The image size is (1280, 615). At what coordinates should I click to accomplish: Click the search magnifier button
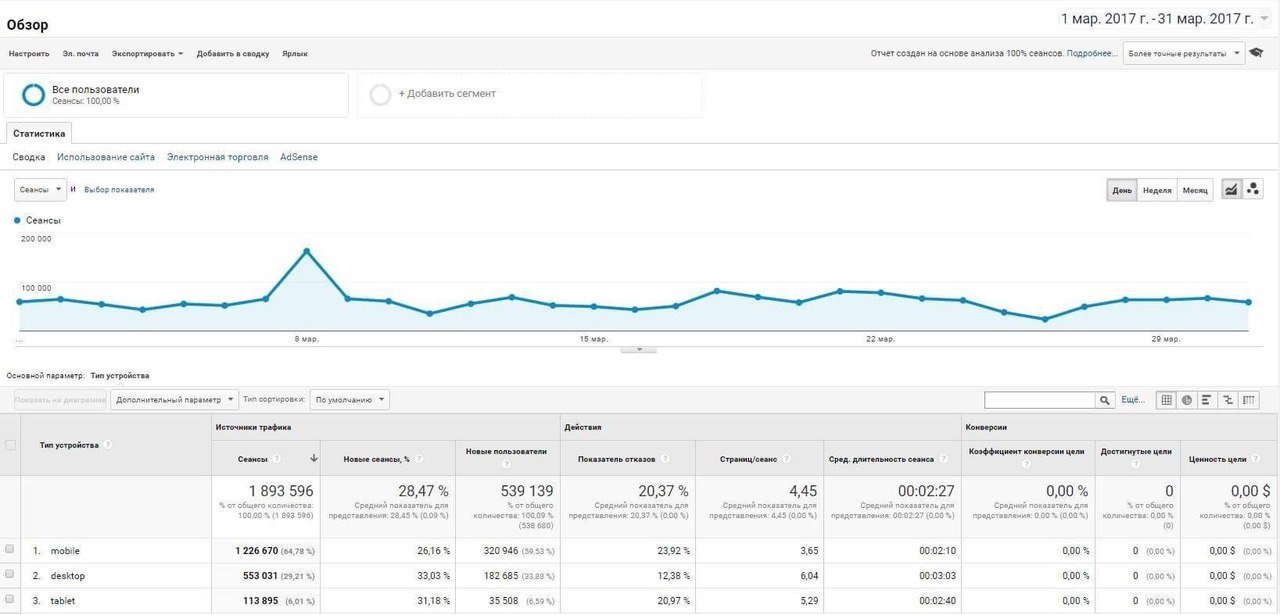tap(1105, 400)
